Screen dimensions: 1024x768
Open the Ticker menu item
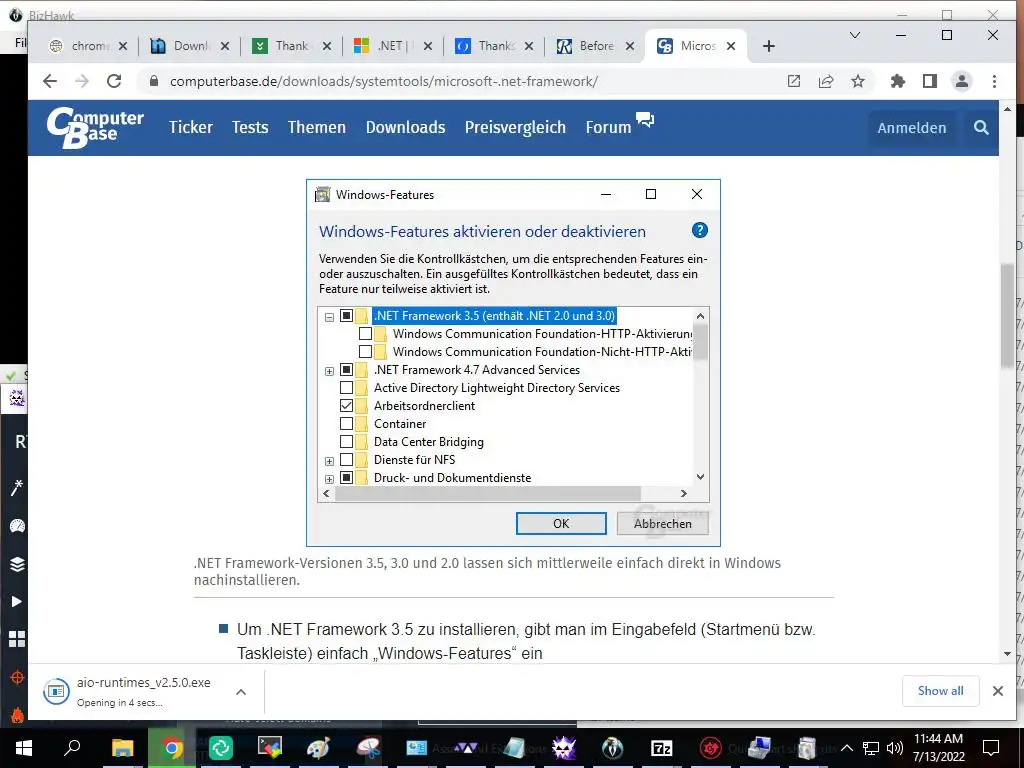(191, 127)
